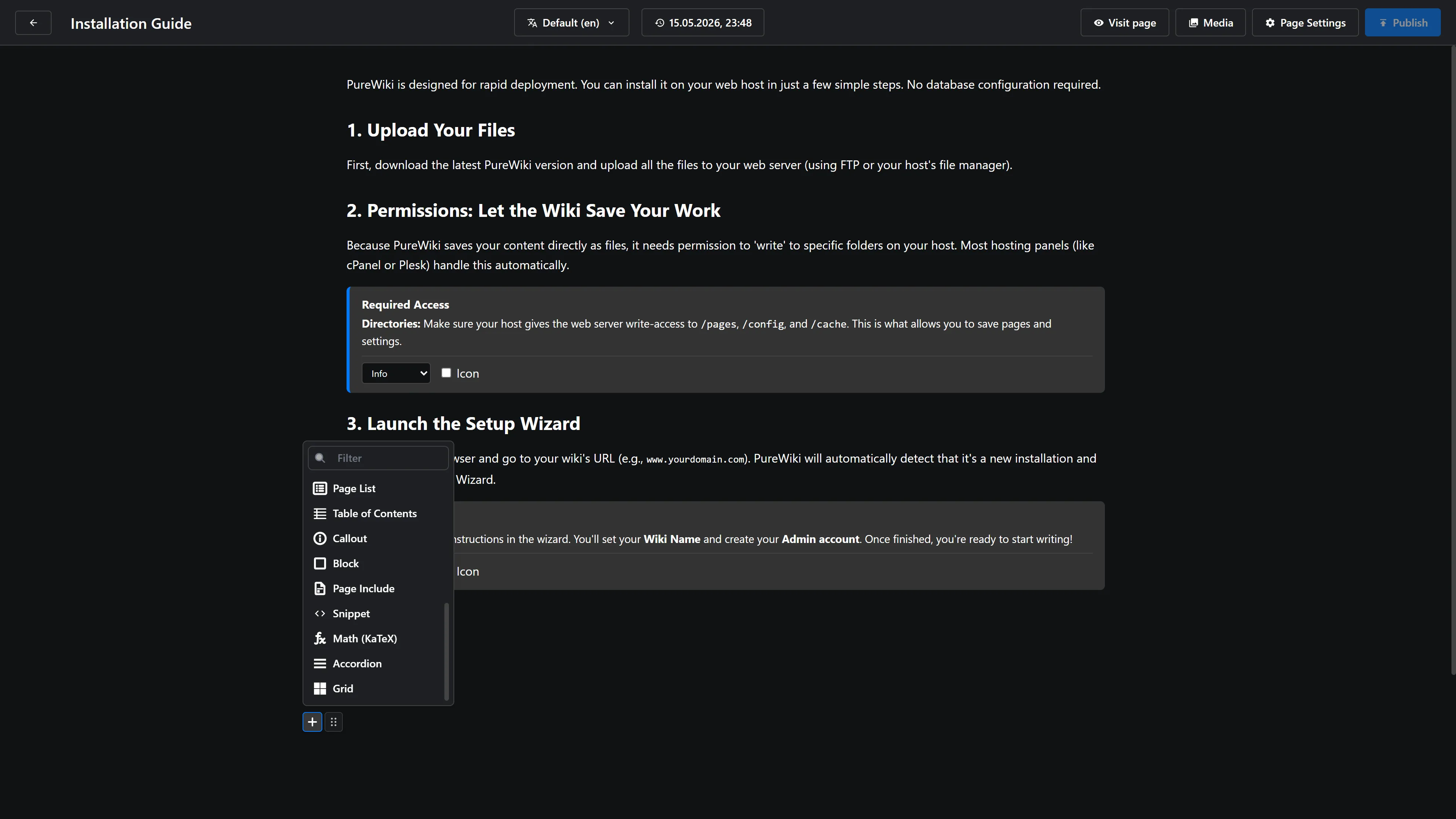The image size is (1456, 819).
Task: Click the page vertical scrollbar
Action: tap(1453, 361)
